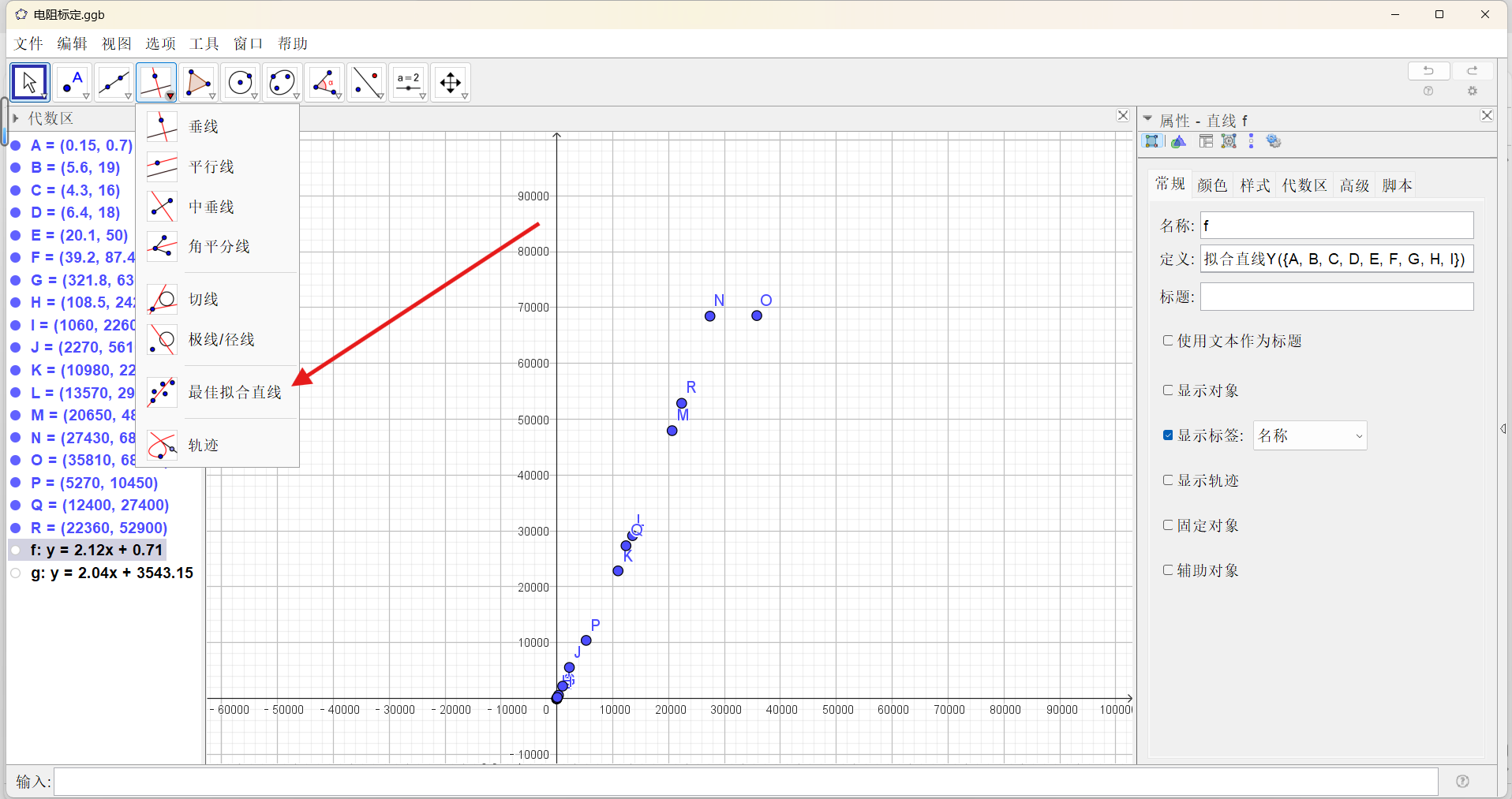The height and width of the screenshot is (799, 1512).
Task: Open the Point tool dropdown triangle
Action: tap(86, 96)
